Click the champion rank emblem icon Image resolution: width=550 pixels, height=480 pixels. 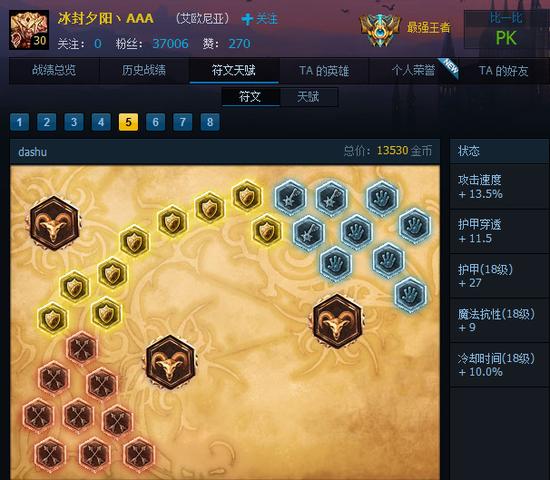click(380, 30)
